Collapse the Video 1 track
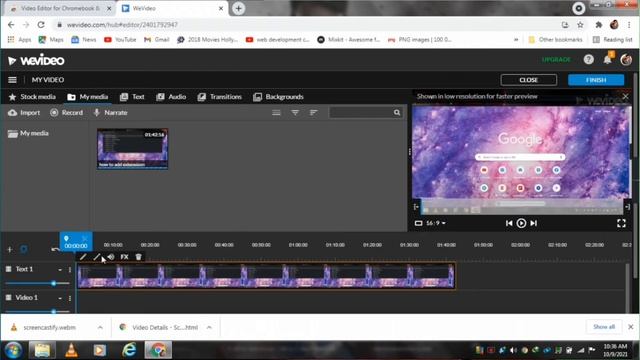This screenshot has width=640, height=360. (60, 298)
